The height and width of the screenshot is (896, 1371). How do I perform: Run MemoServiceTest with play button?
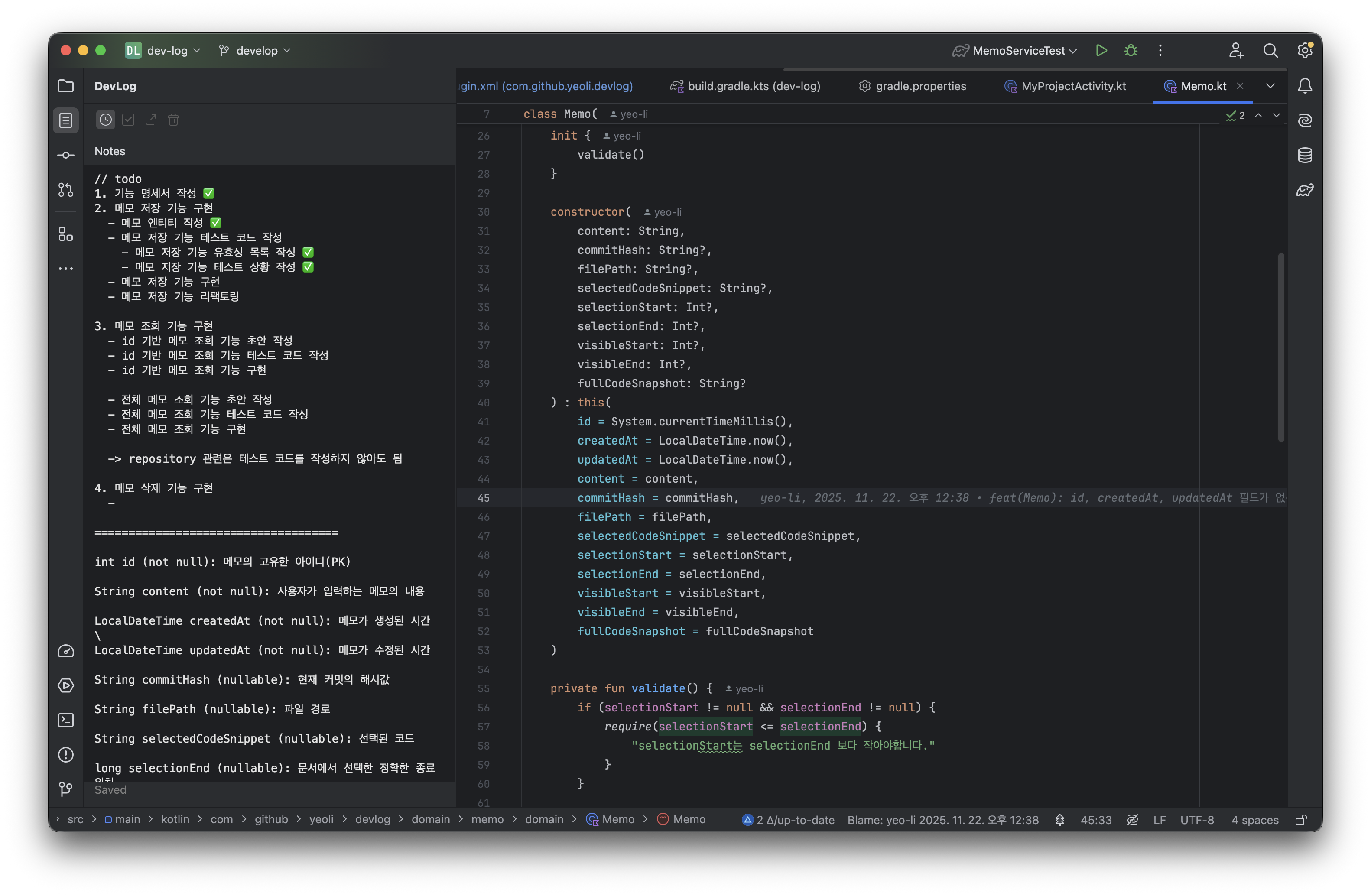click(1101, 51)
